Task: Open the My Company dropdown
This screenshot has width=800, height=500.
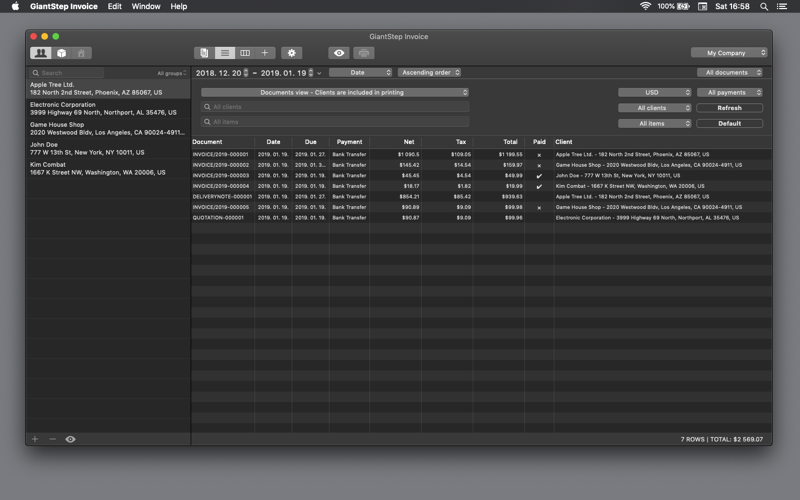Action: point(729,53)
